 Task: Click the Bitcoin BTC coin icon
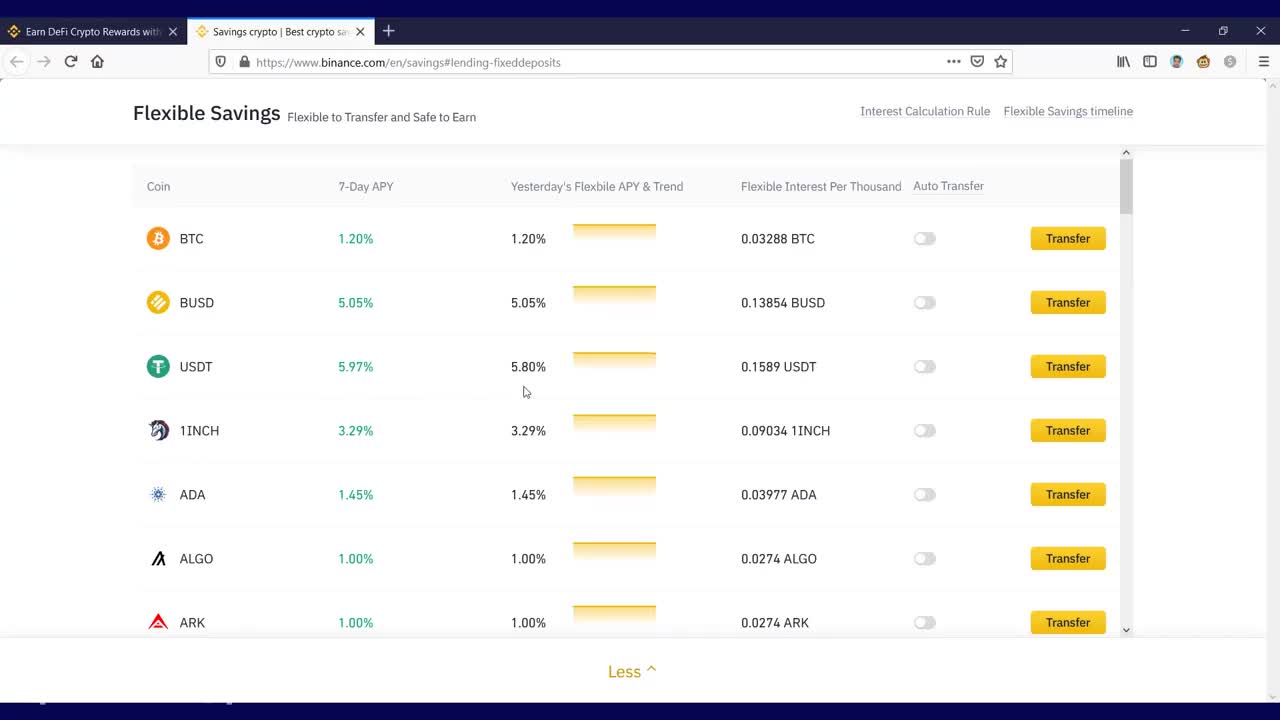[158, 238]
